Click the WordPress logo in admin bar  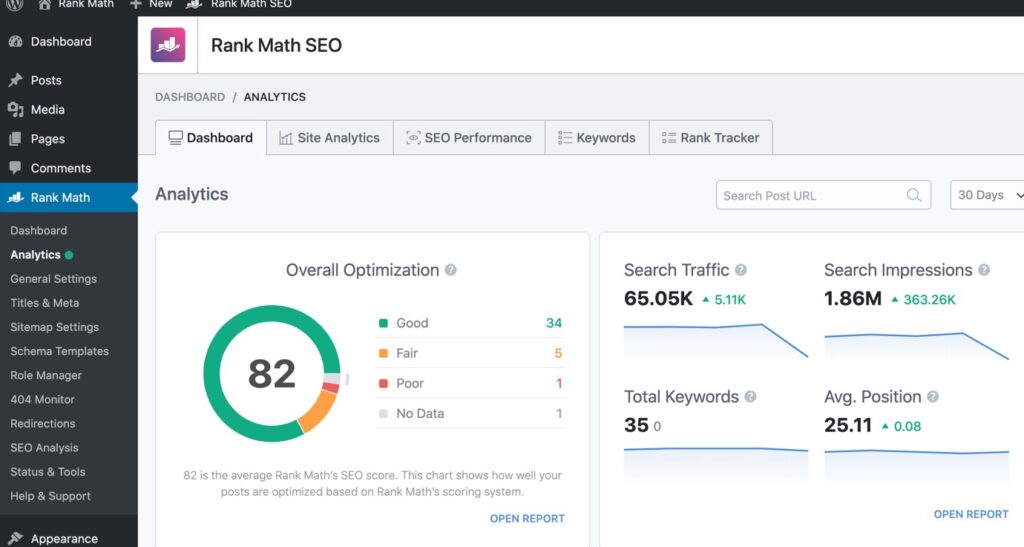(14, 5)
